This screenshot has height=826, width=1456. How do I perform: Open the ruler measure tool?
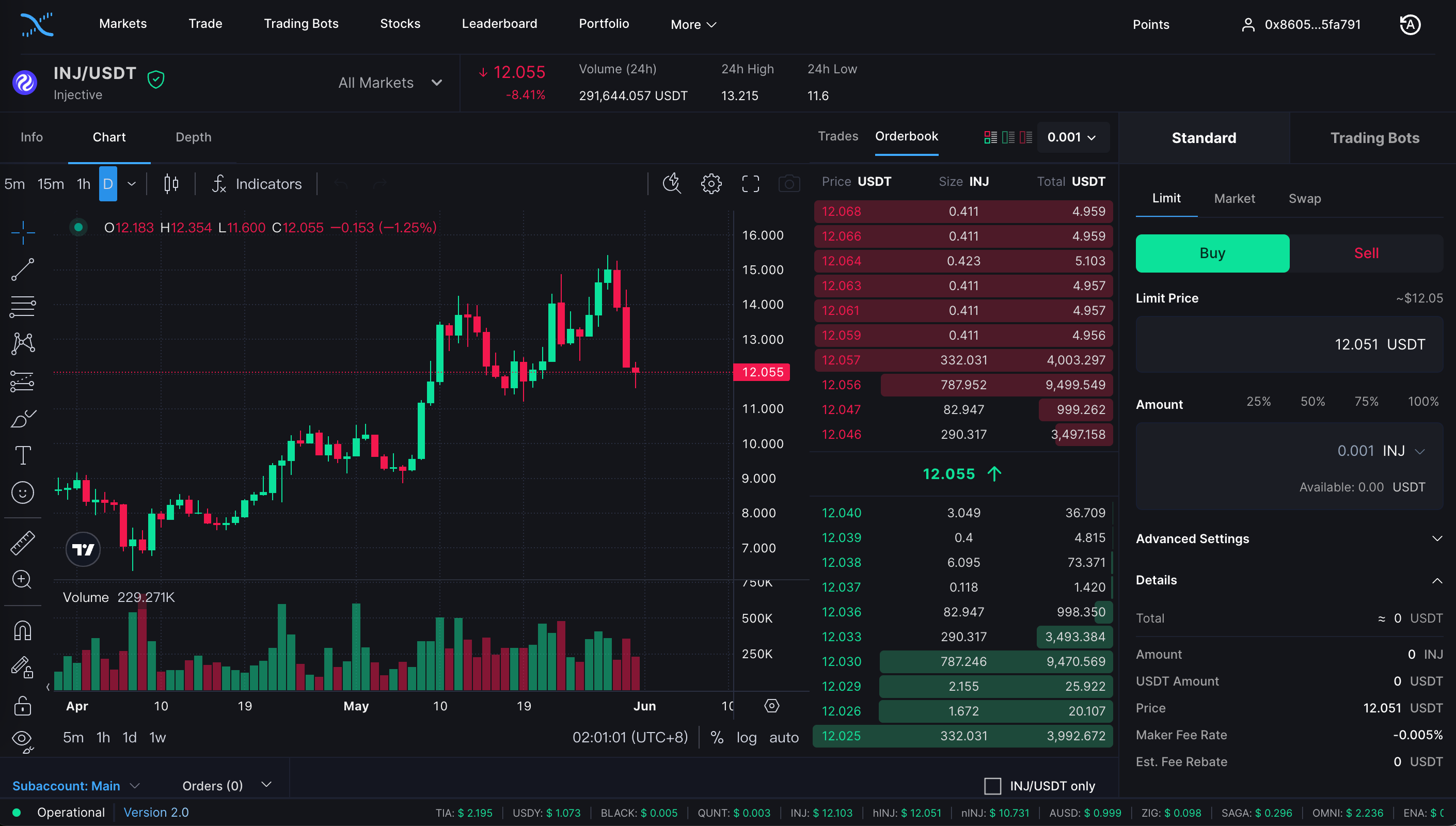coord(23,543)
